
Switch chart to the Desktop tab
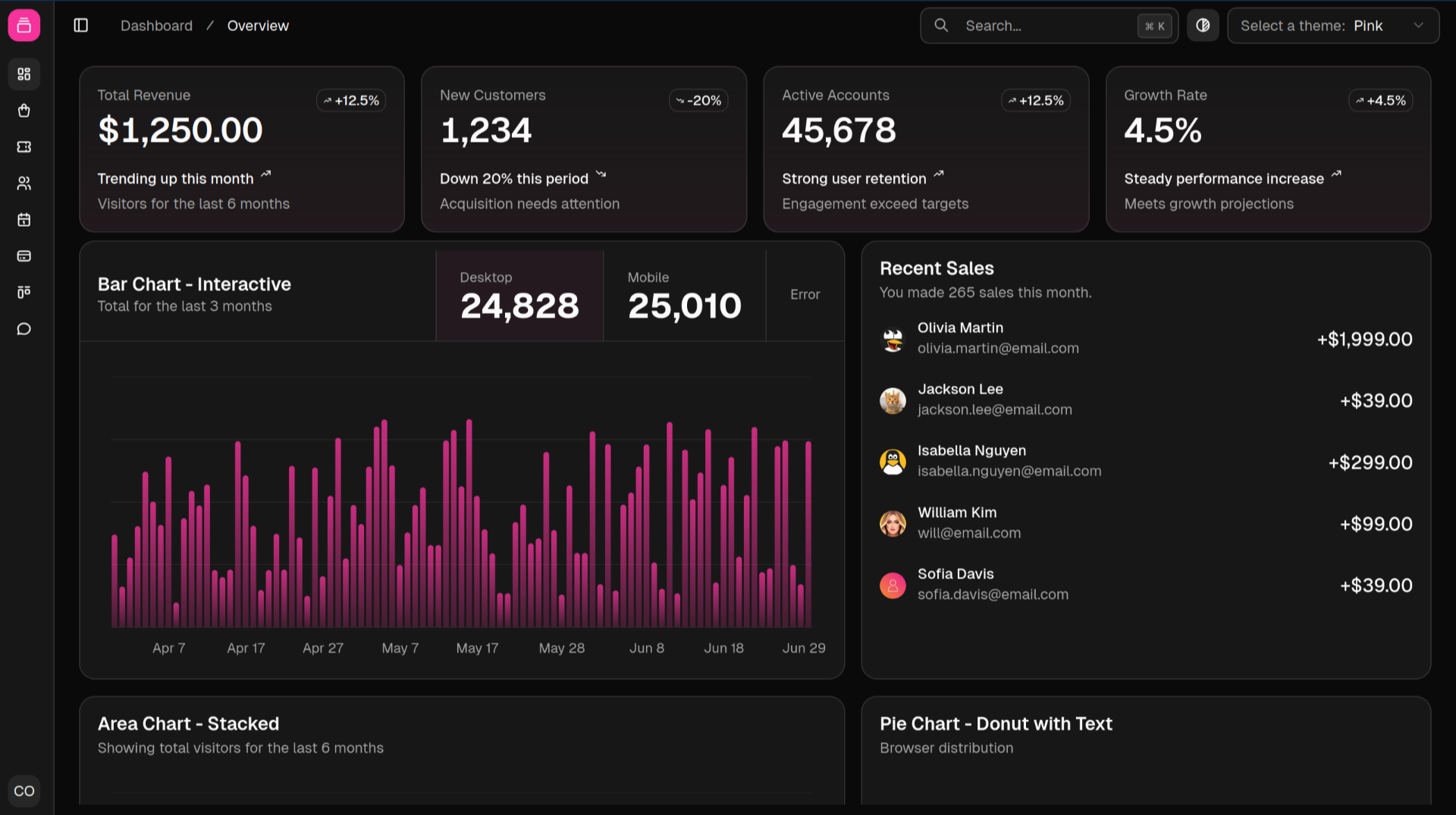point(519,296)
